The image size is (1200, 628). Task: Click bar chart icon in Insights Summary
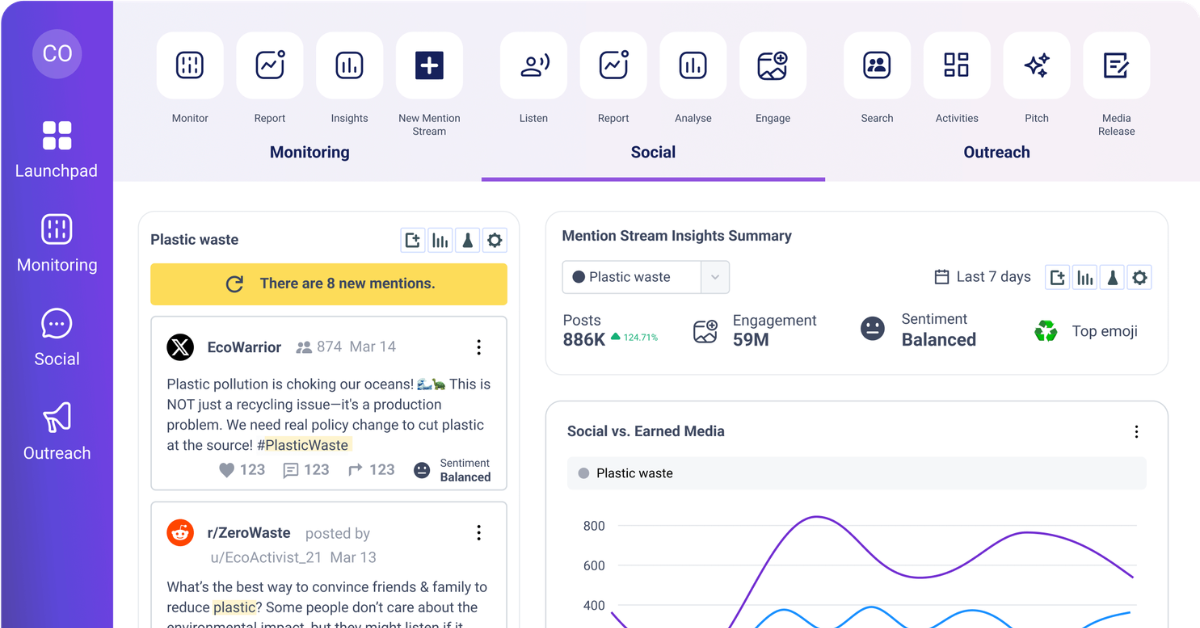pos(1085,277)
